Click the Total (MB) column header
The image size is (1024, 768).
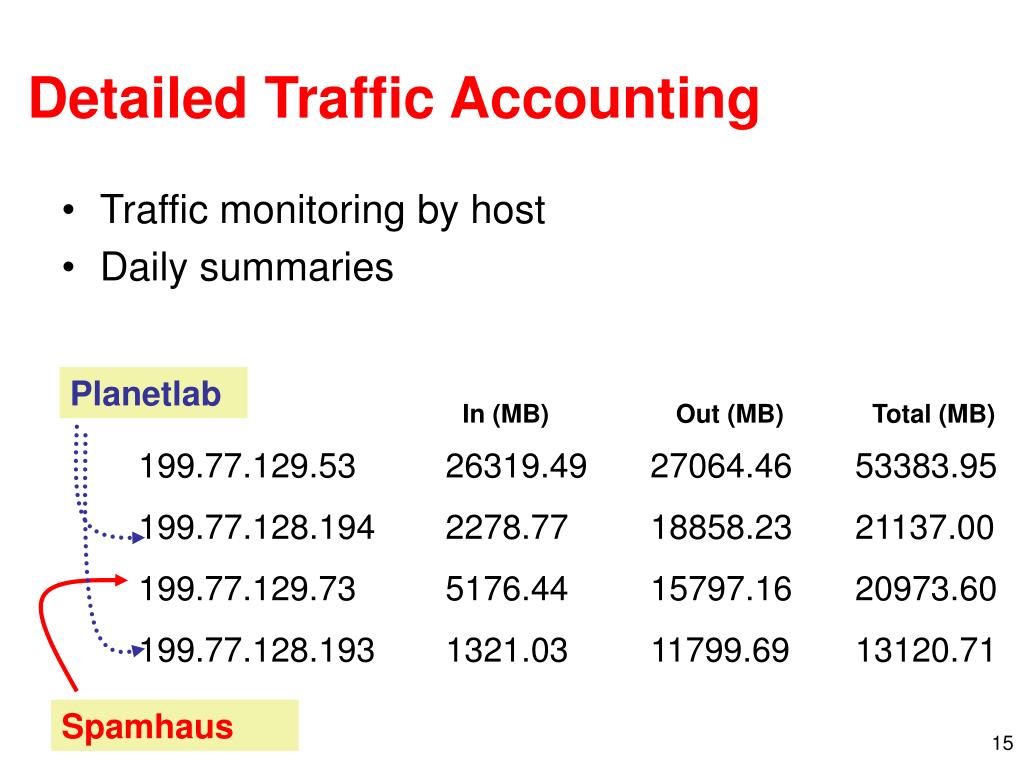(934, 414)
